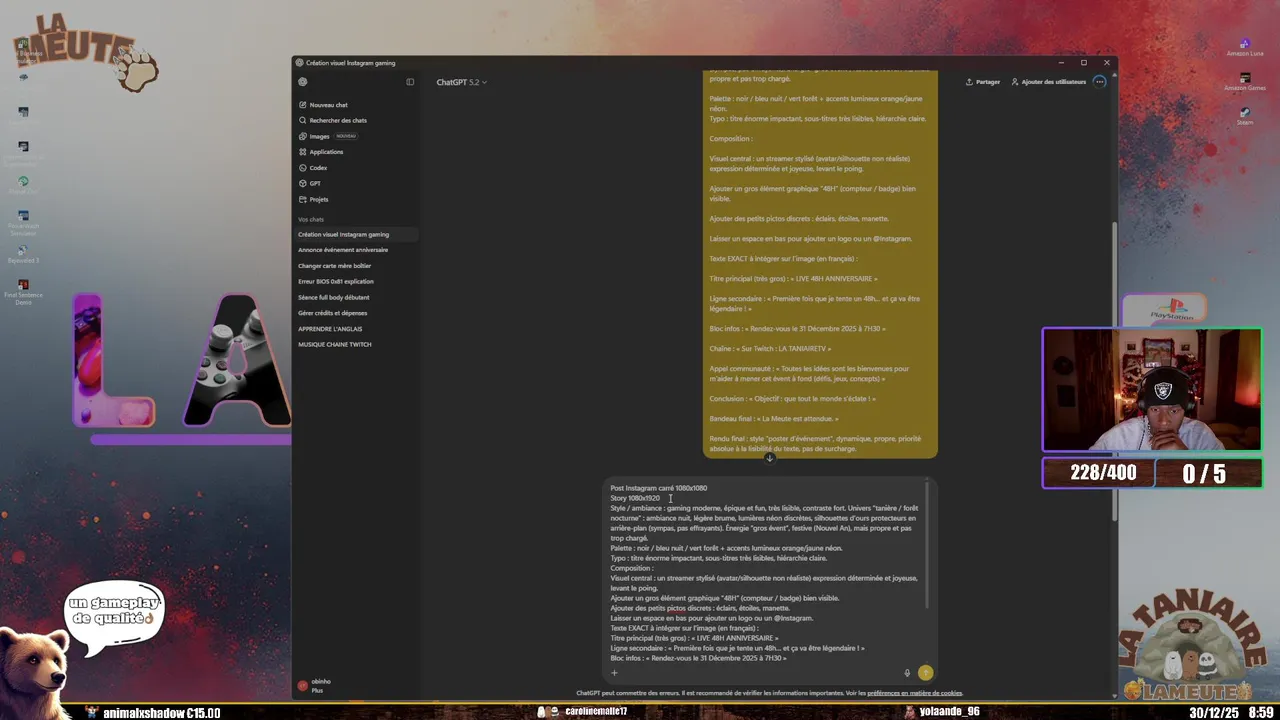Screen dimensions: 1280x720
Task: Click the 'Vos chats' section header
Action: point(311,219)
